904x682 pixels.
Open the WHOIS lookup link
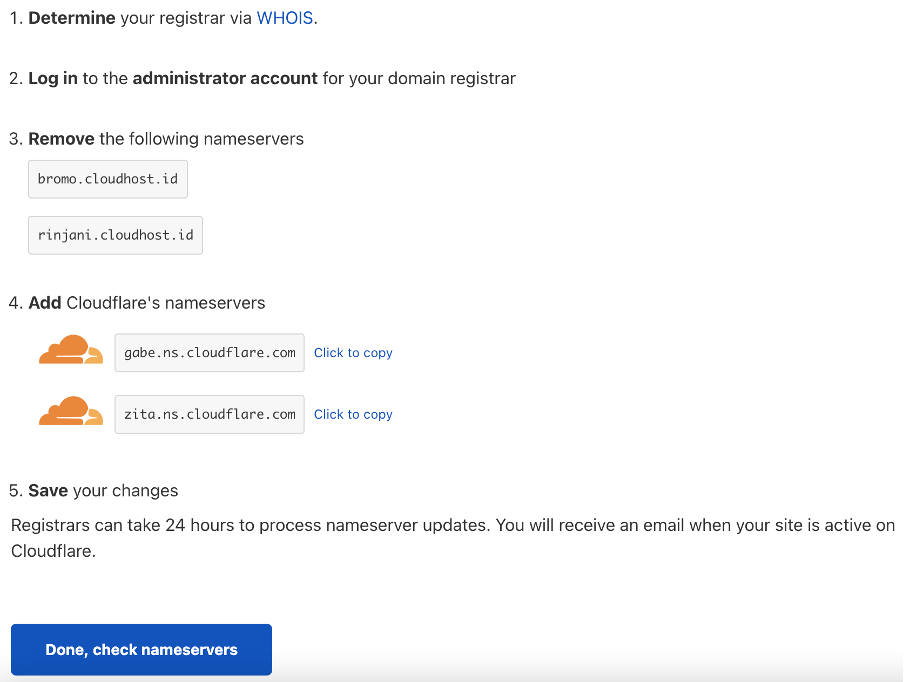click(x=285, y=17)
